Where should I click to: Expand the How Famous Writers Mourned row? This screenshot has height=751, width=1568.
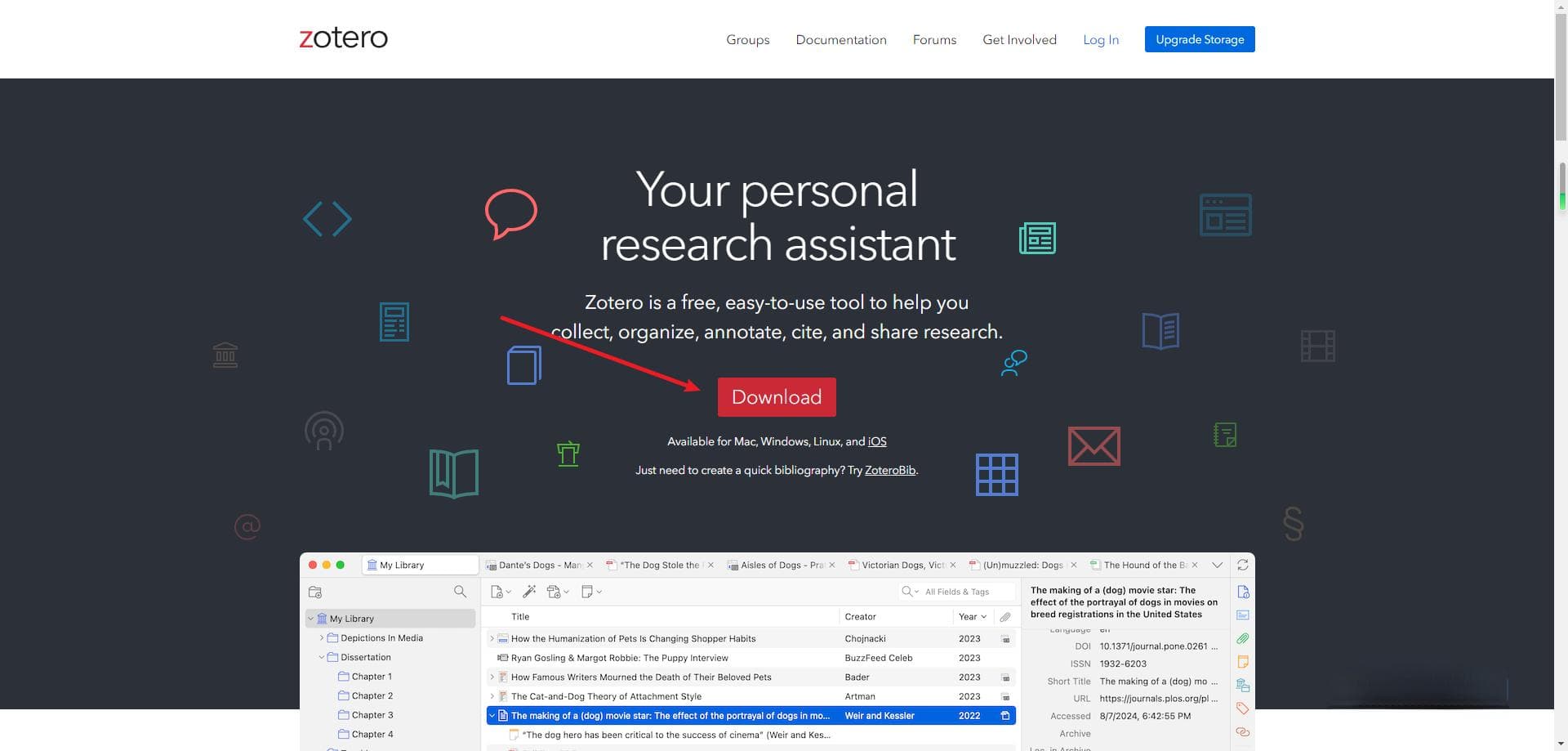[492, 677]
